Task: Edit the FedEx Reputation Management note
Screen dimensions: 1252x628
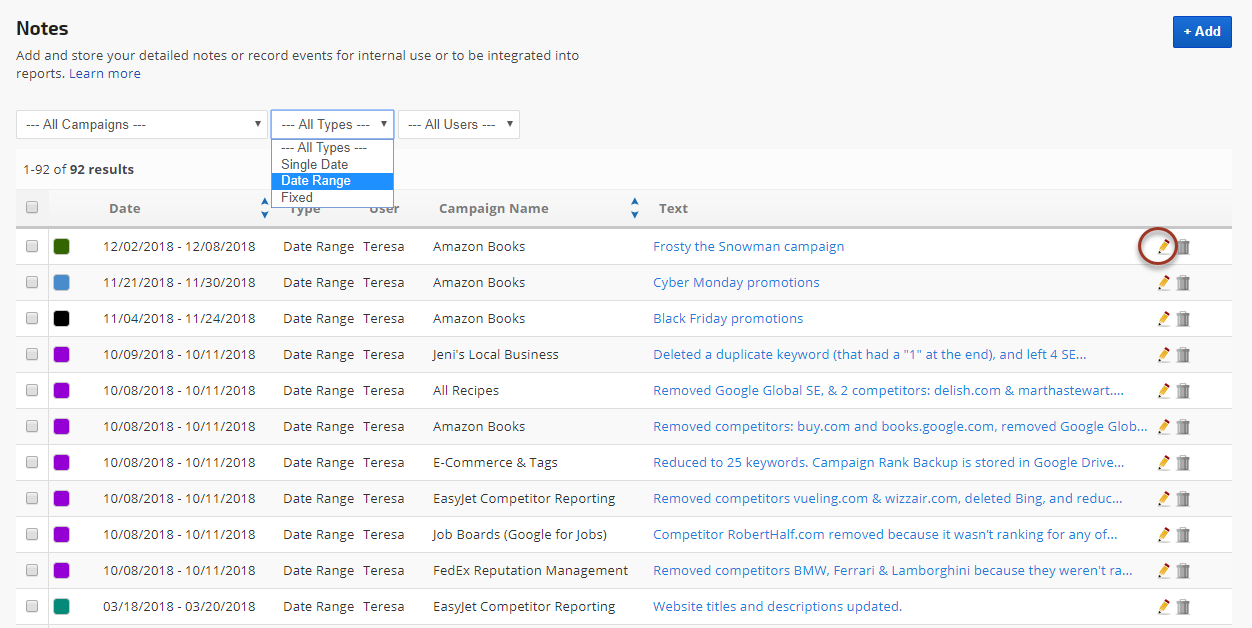Action: [x=1163, y=571]
